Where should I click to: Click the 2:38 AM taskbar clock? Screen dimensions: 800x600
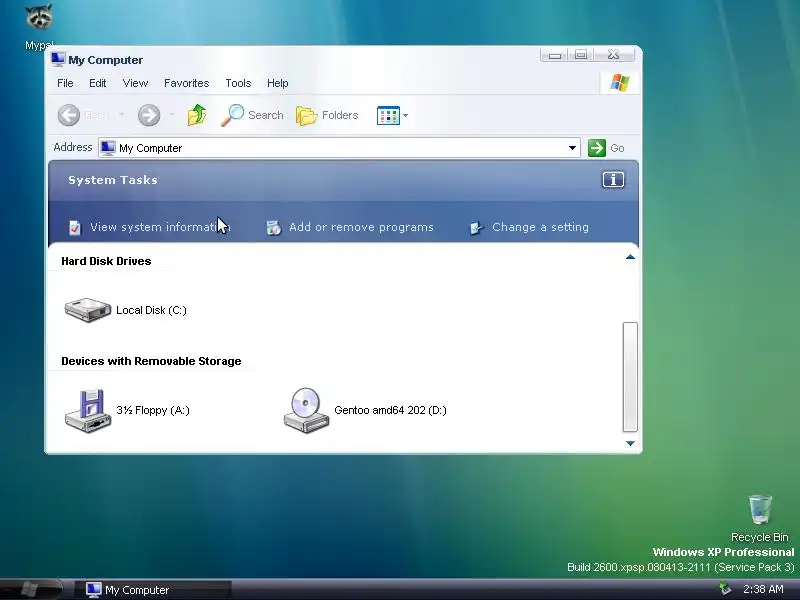[x=763, y=589]
